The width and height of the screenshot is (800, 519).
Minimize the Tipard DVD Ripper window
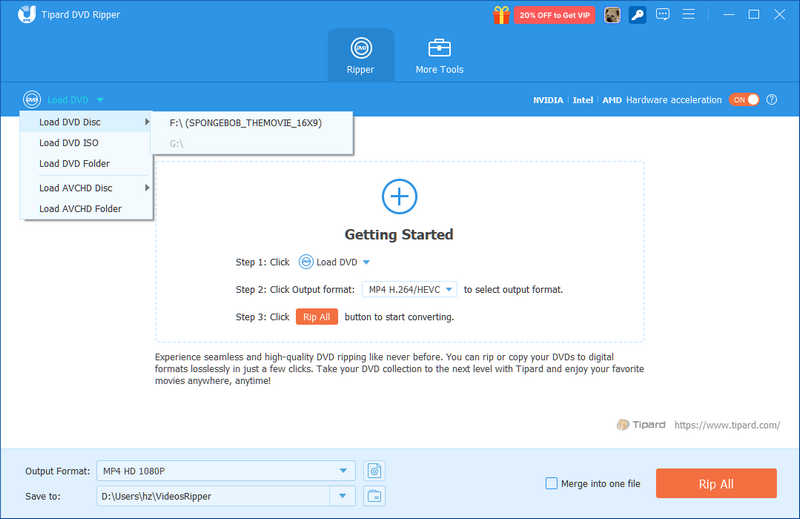click(729, 14)
